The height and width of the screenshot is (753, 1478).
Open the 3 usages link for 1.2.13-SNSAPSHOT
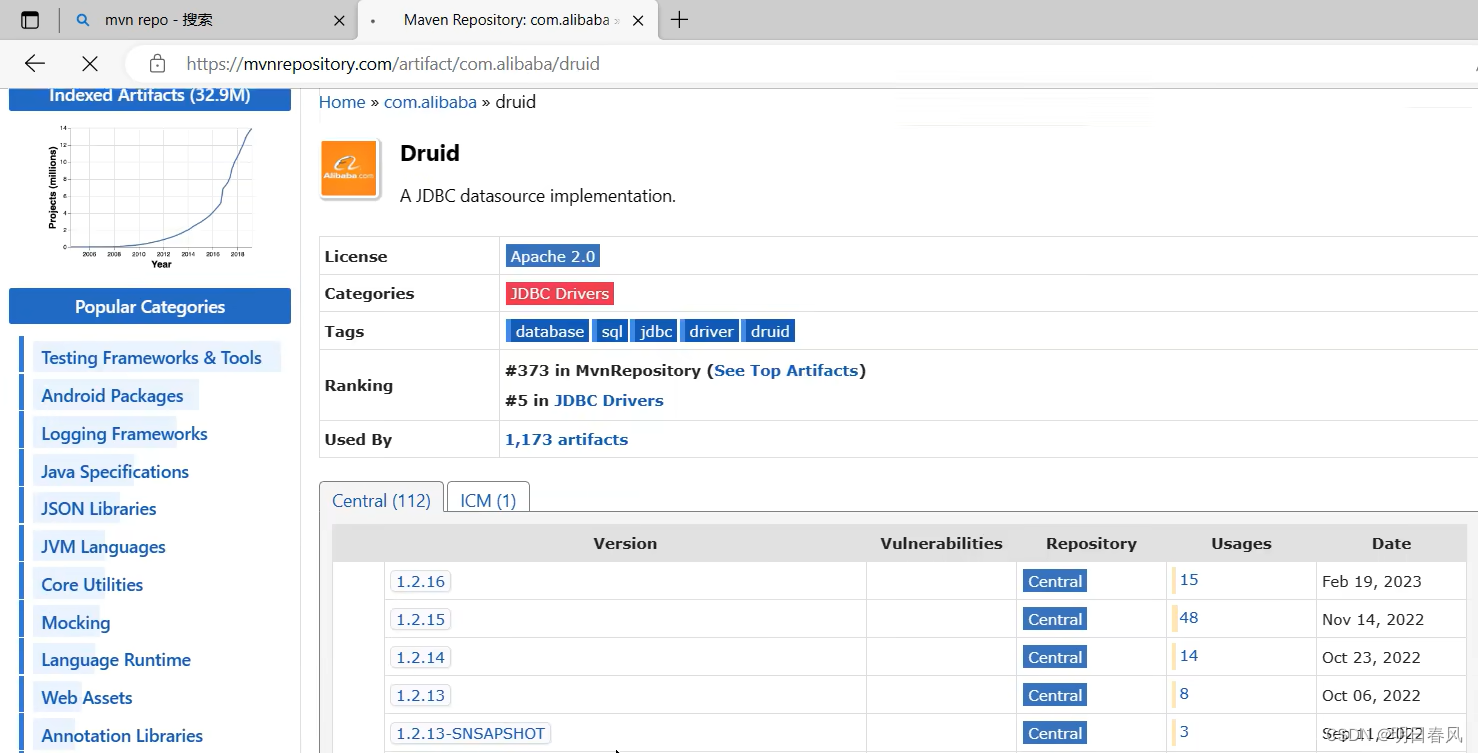coord(1184,732)
